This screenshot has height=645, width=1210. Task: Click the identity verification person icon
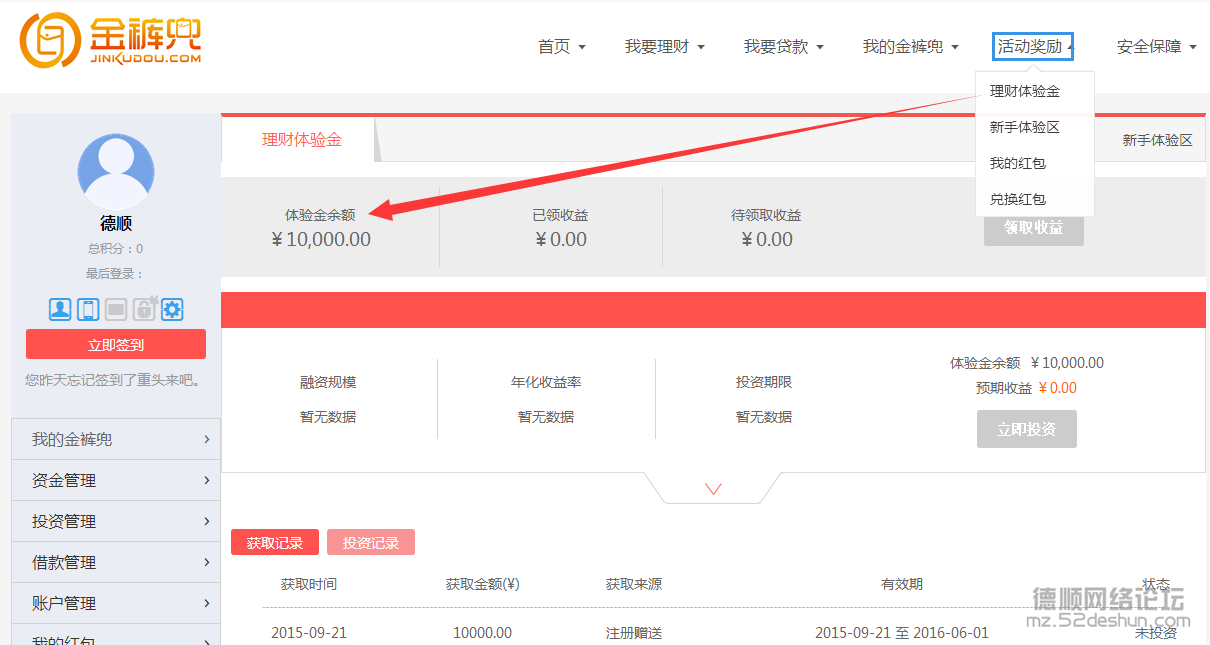(60, 309)
